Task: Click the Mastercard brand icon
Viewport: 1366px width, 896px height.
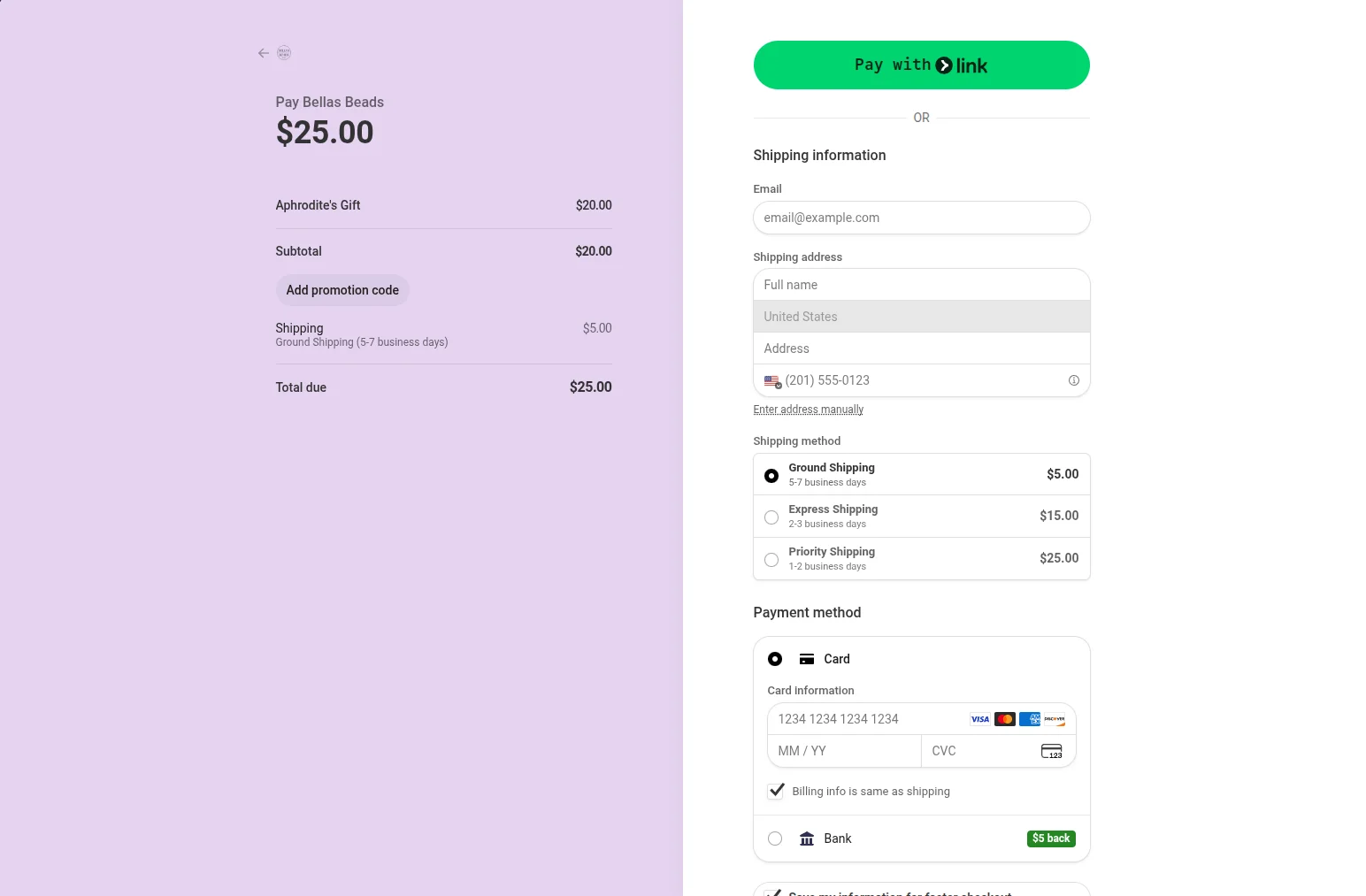Action: point(1004,719)
